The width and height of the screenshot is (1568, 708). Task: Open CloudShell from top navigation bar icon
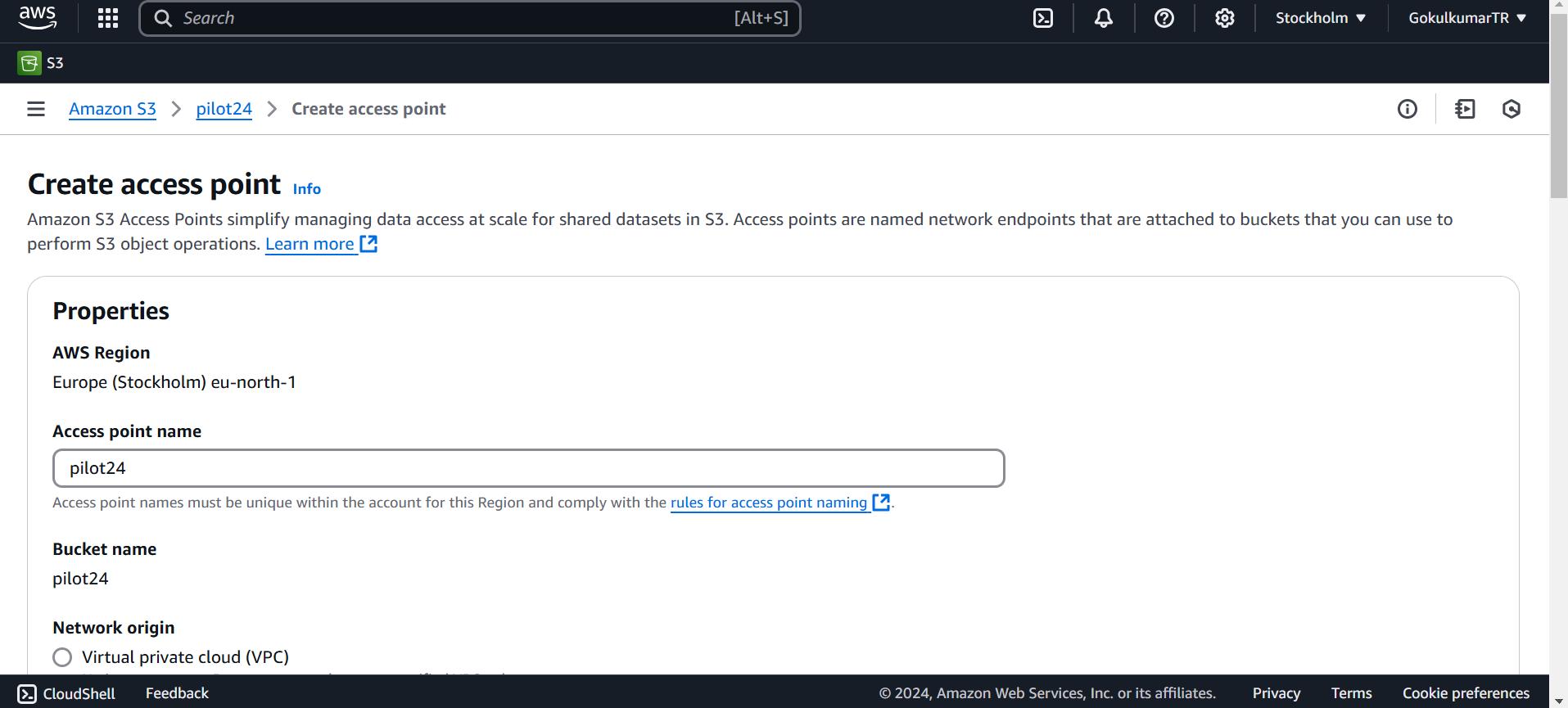click(x=1042, y=18)
